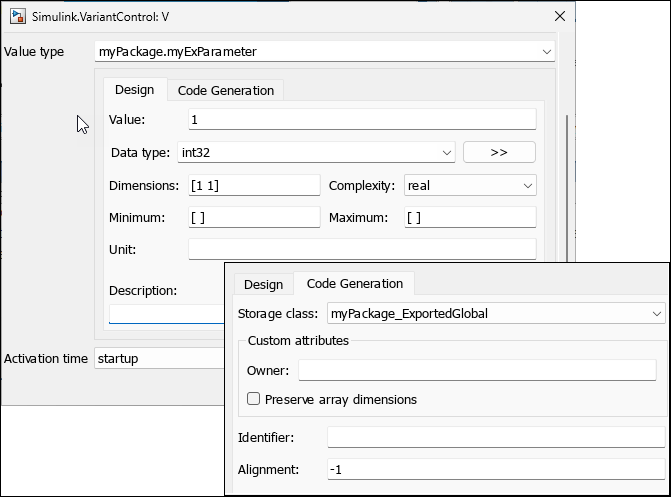Click the Value input field
Screen dimensions: 671x497
pos(361,120)
